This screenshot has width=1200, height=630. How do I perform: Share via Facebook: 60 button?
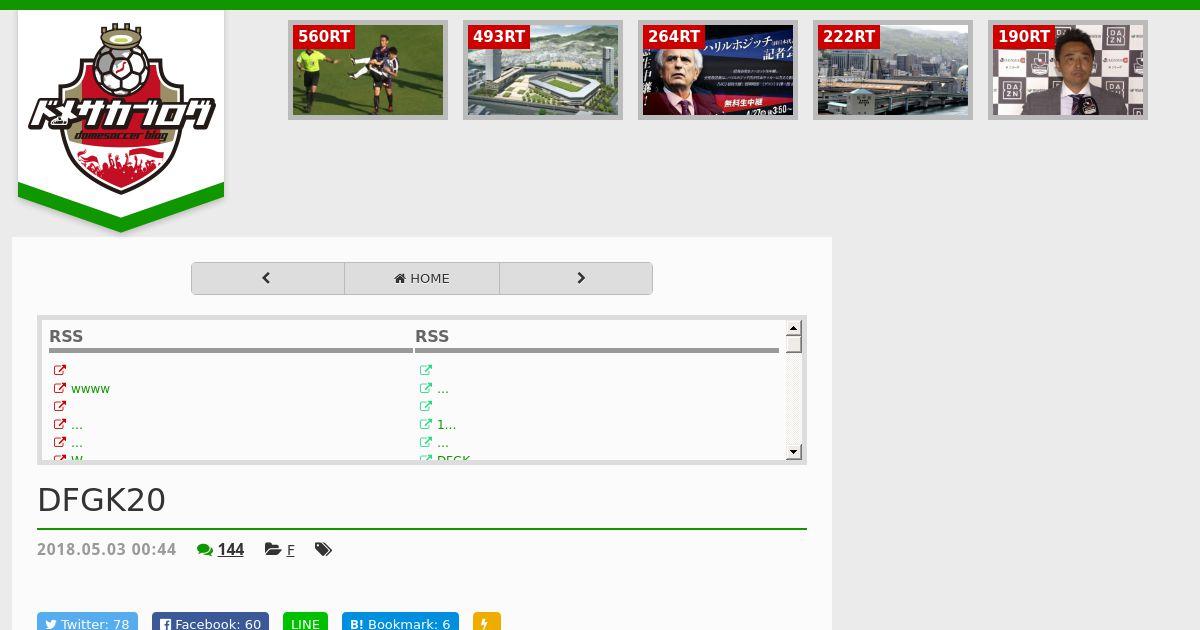point(210,622)
